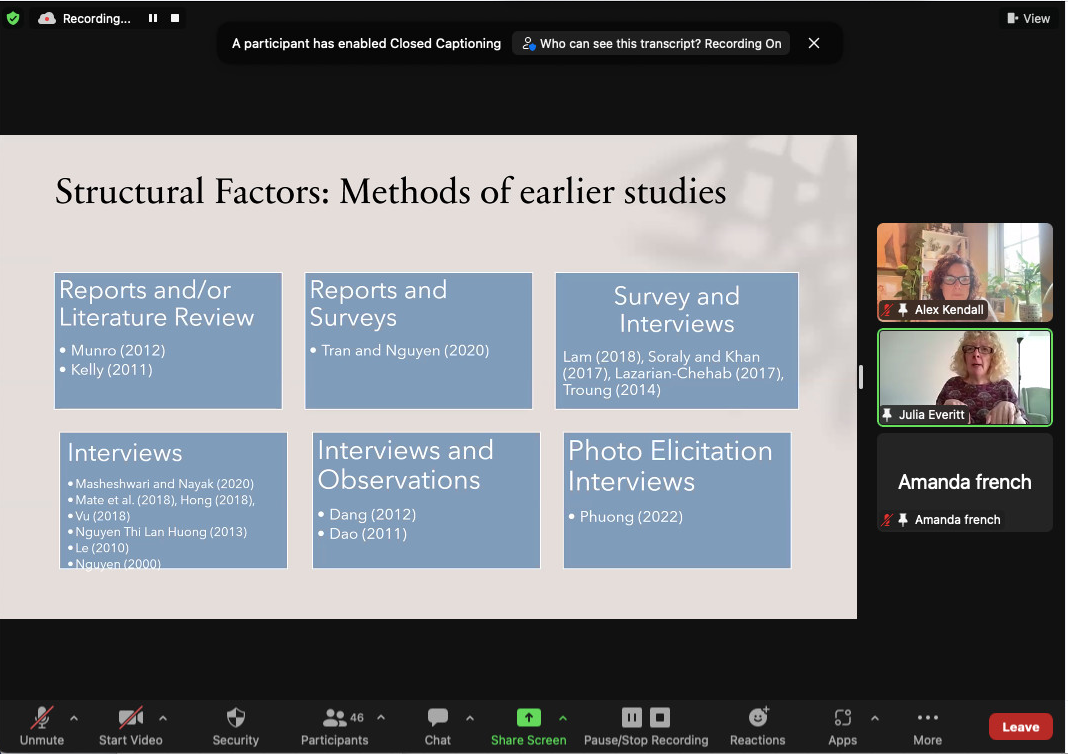
Task: Click the green Share Screen icon
Action: (x=528, y=718)
